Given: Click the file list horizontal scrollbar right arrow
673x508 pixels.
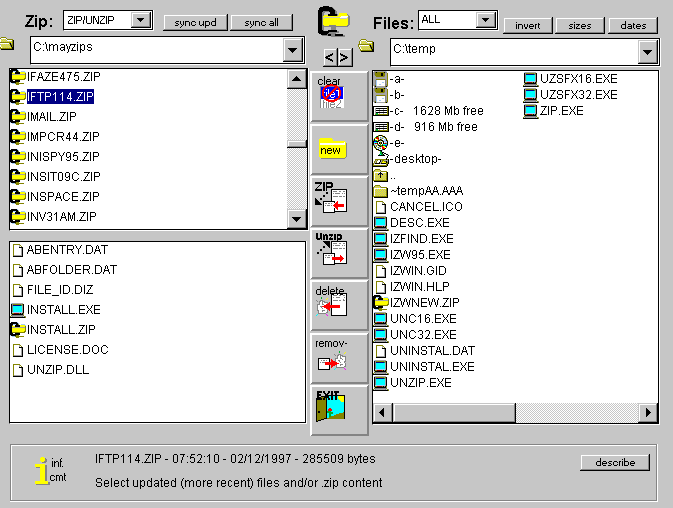Looking at the screenshot, I should (x=647, y=412).
